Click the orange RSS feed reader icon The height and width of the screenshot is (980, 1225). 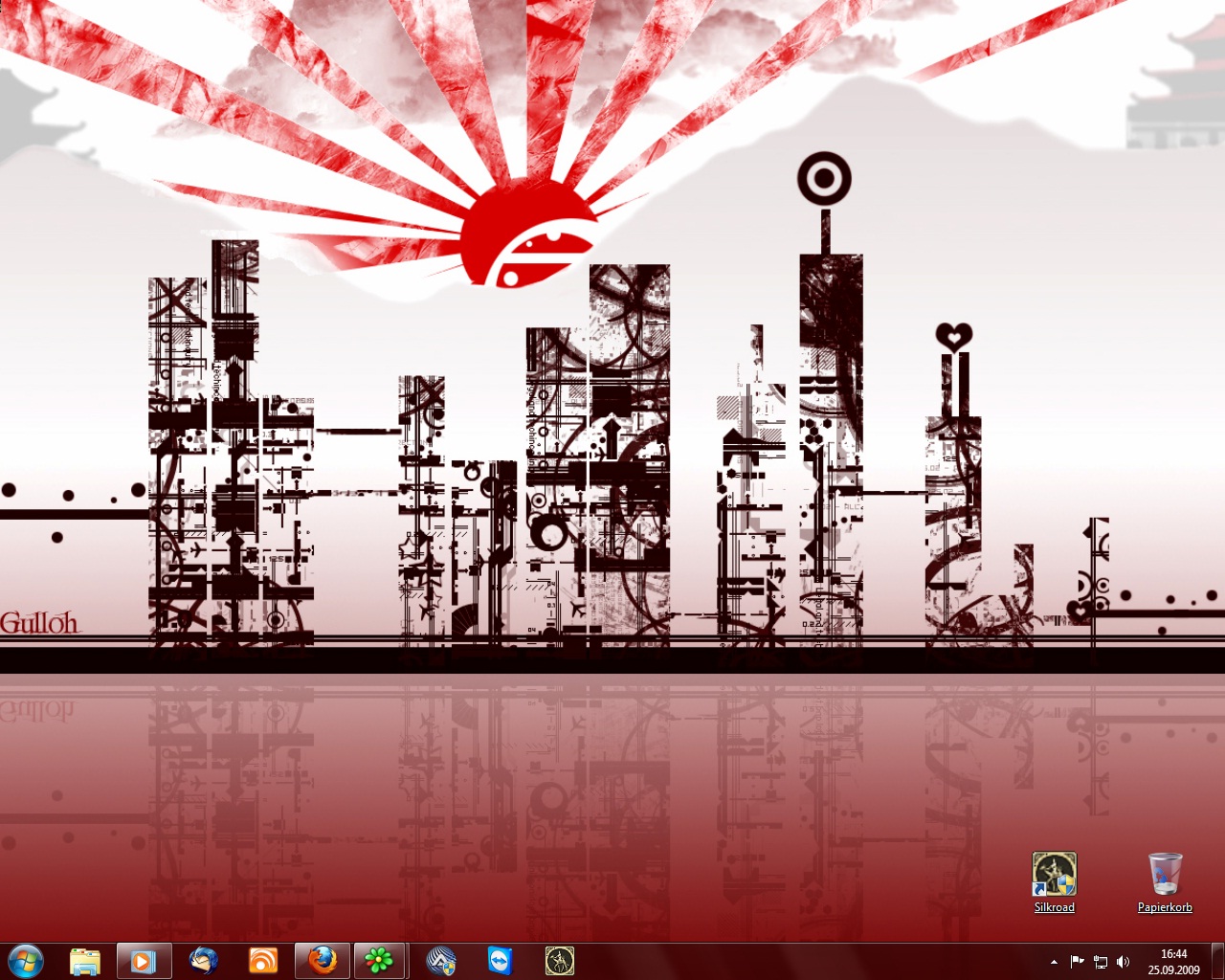pos(262,961)
